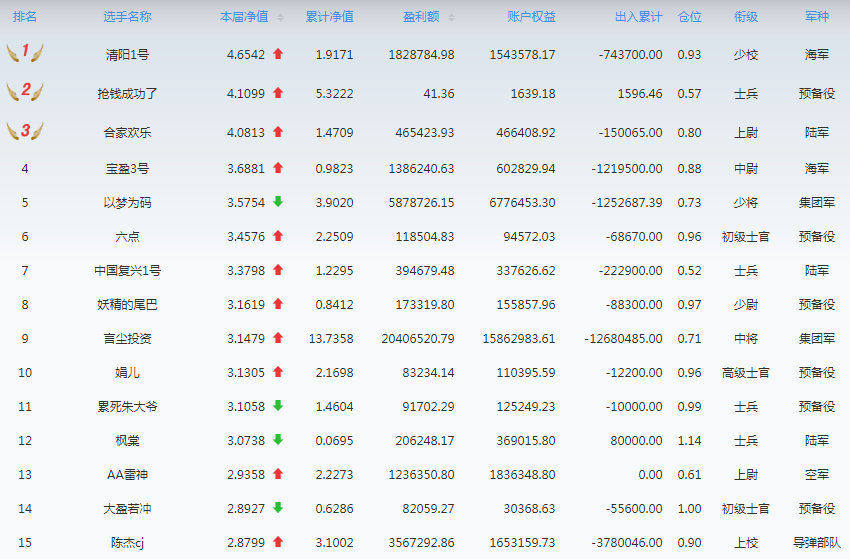Select position value 1.14
This screenshot has width=850, height=559.
[690, 441]
